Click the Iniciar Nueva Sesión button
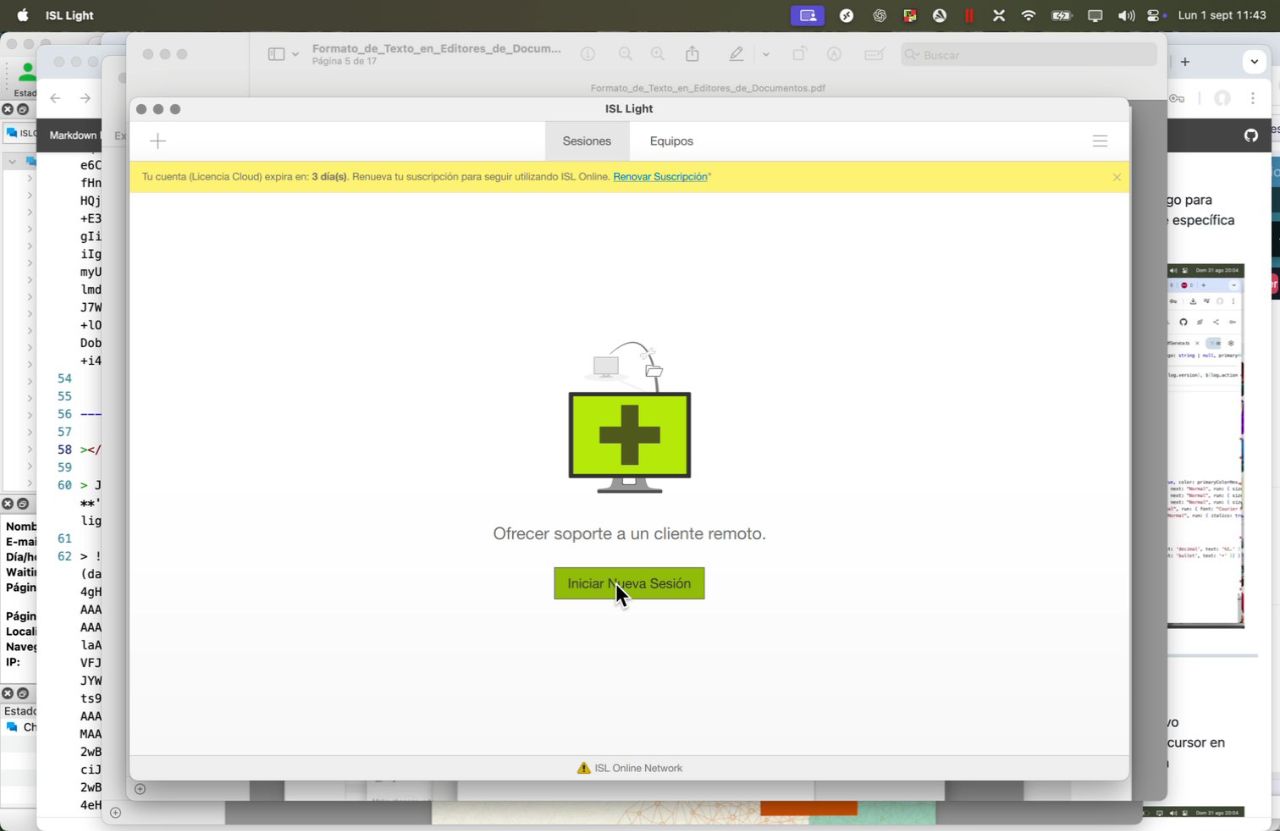The width and height of the screenshot is (1280, 831). 629,583
